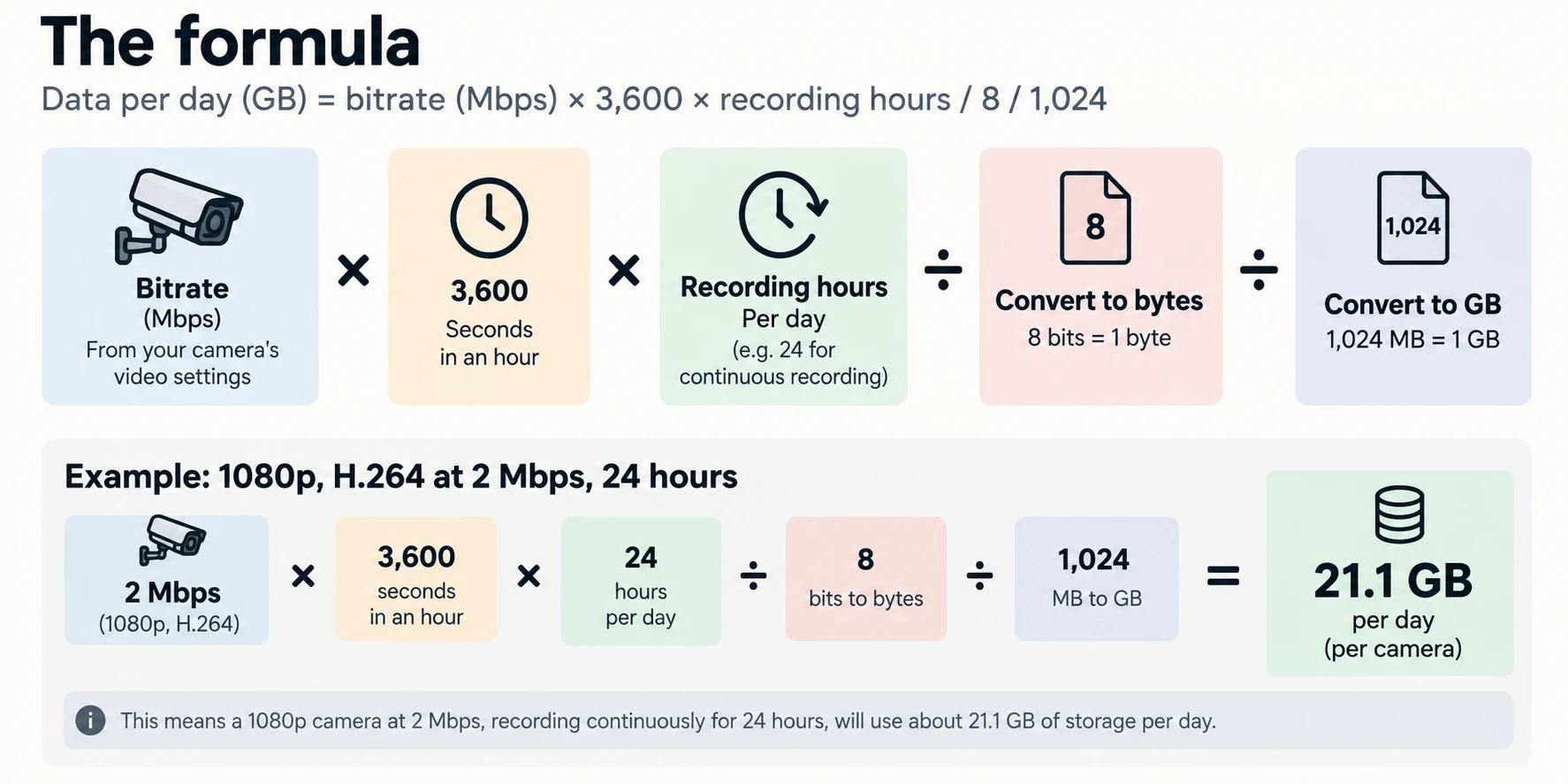Click the heading "The formula"
The width and height of the screenshot is (1568, 784).
pyautogui.click(x=231, y=42)
